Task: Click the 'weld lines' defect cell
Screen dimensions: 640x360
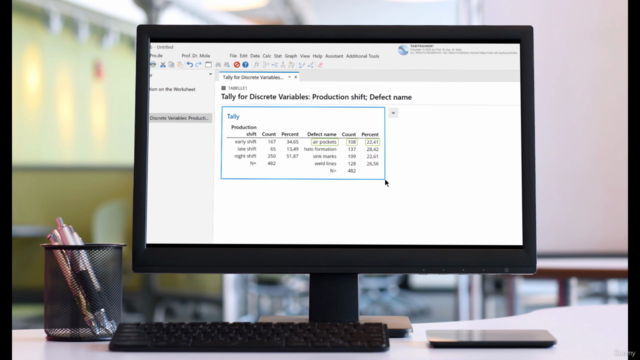Action: 325,164
